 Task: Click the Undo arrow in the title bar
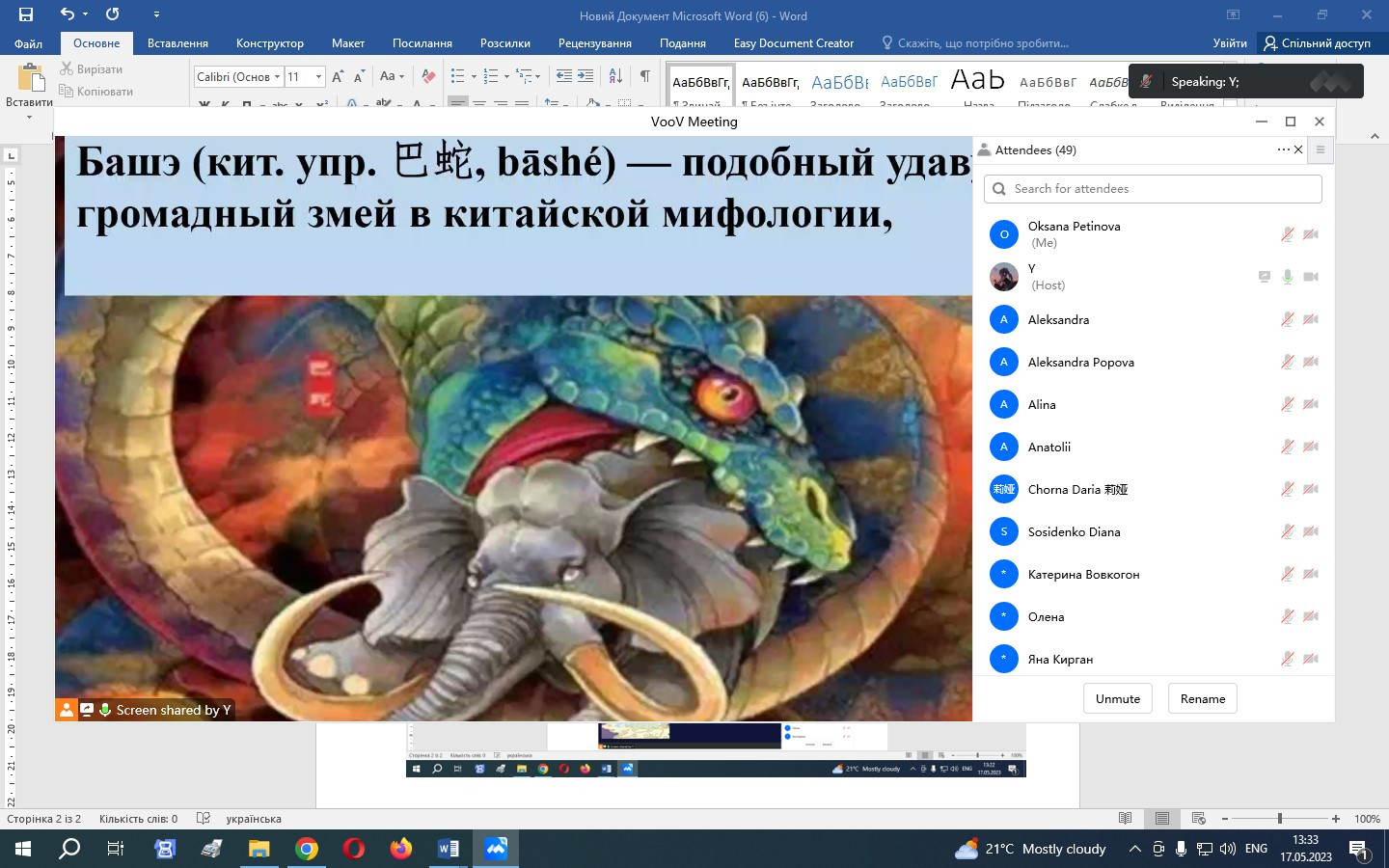(67, 14)
